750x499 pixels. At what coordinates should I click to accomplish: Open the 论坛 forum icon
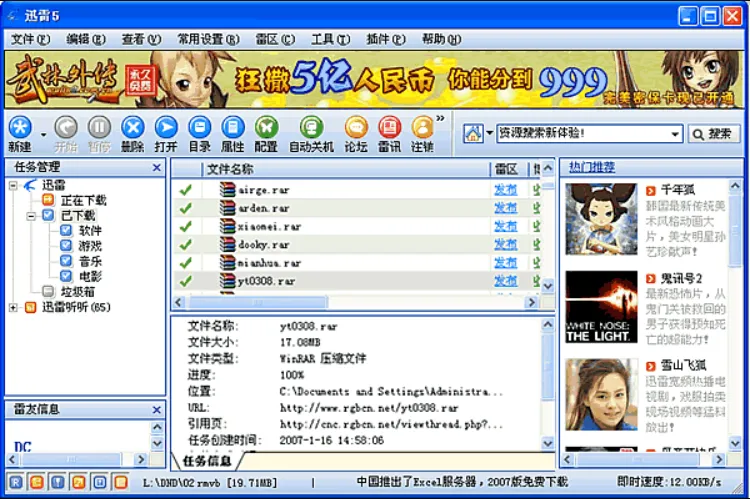tap(356, 128)
